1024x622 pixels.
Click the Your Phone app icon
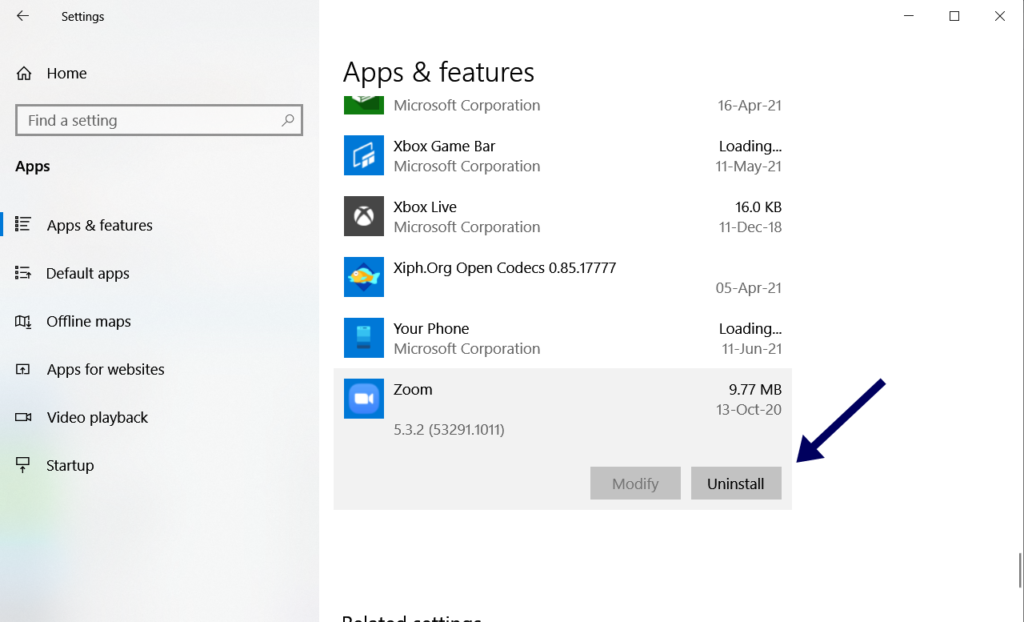[x=363, y=337]
